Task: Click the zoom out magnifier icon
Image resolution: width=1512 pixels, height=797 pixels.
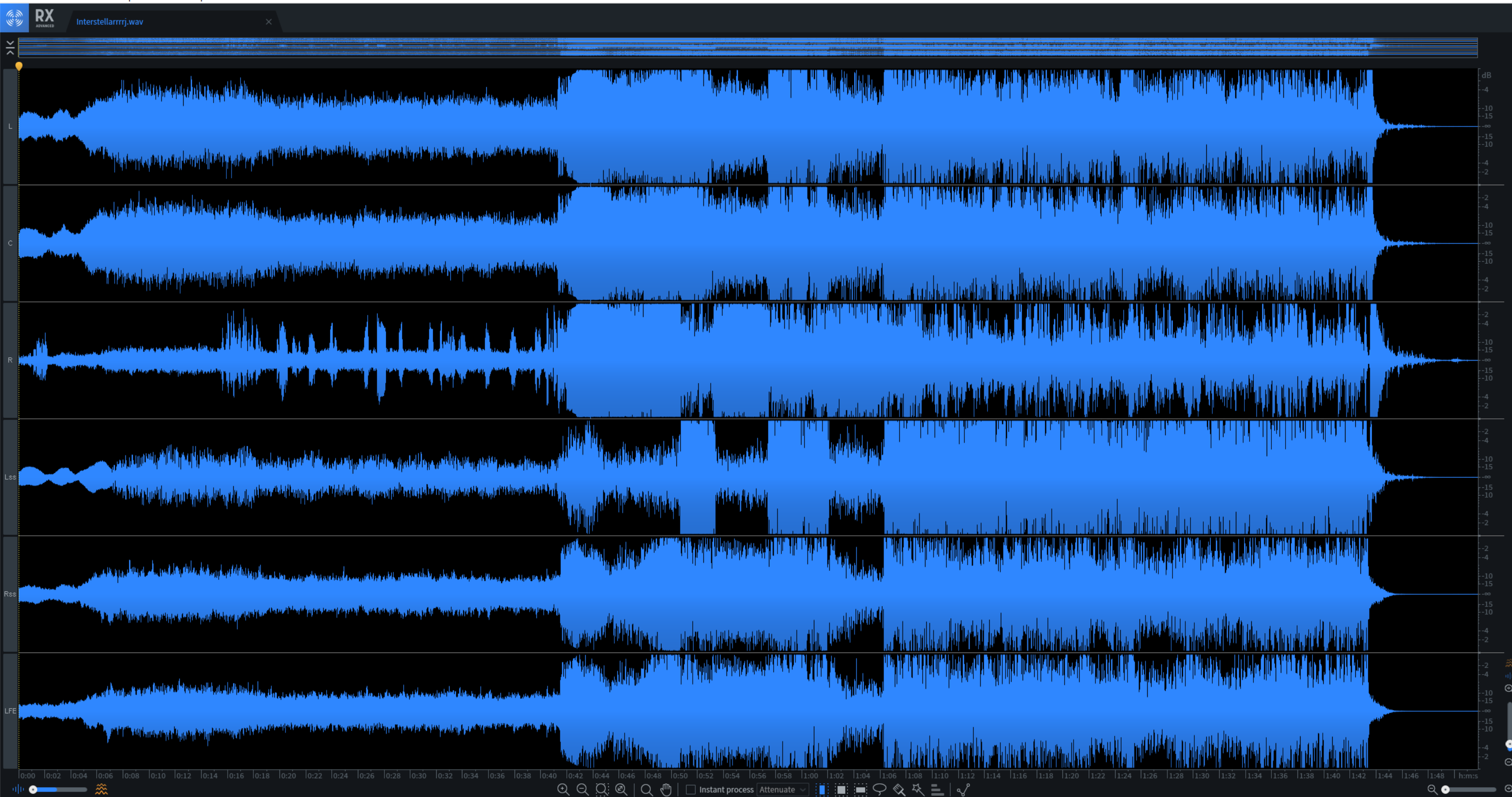Action: pyautogui.click(x=582, y=789)
